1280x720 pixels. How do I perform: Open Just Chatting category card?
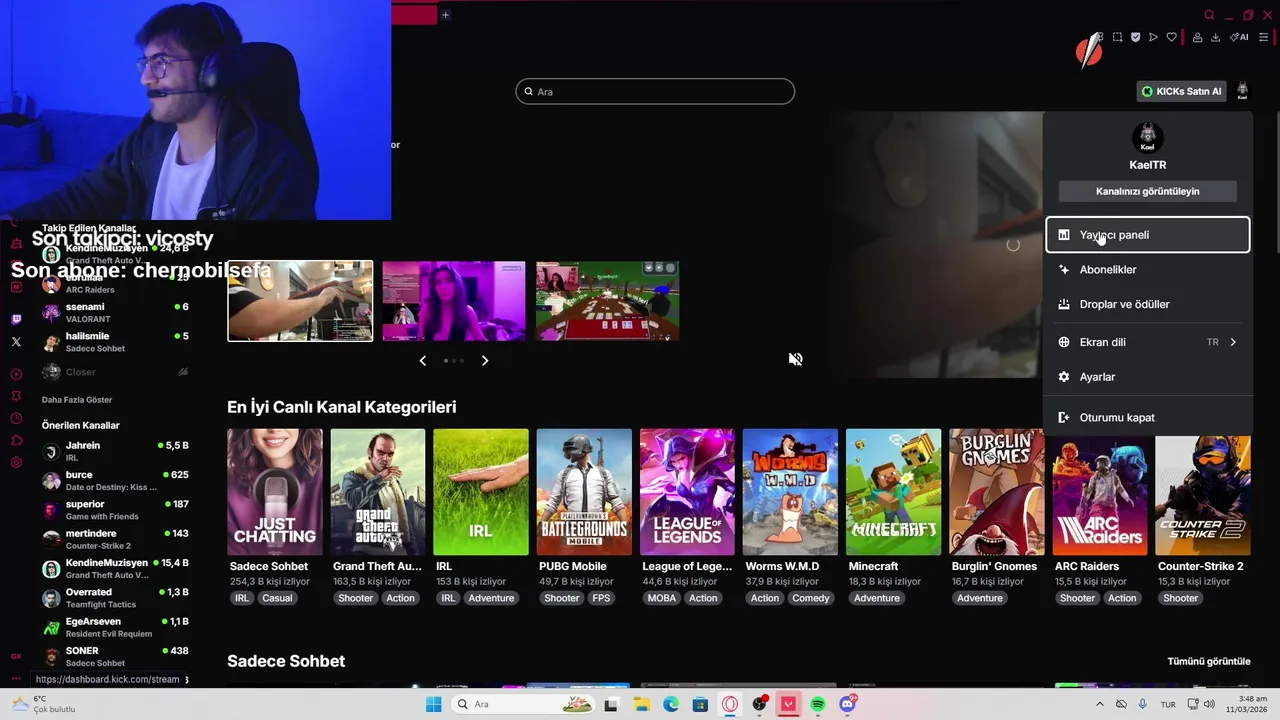pyautogui.click(x=275, y=492)
